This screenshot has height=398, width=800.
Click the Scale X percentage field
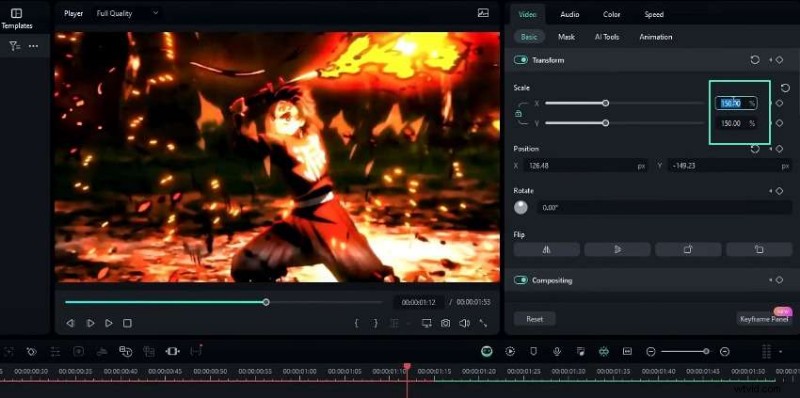(736, 103)
